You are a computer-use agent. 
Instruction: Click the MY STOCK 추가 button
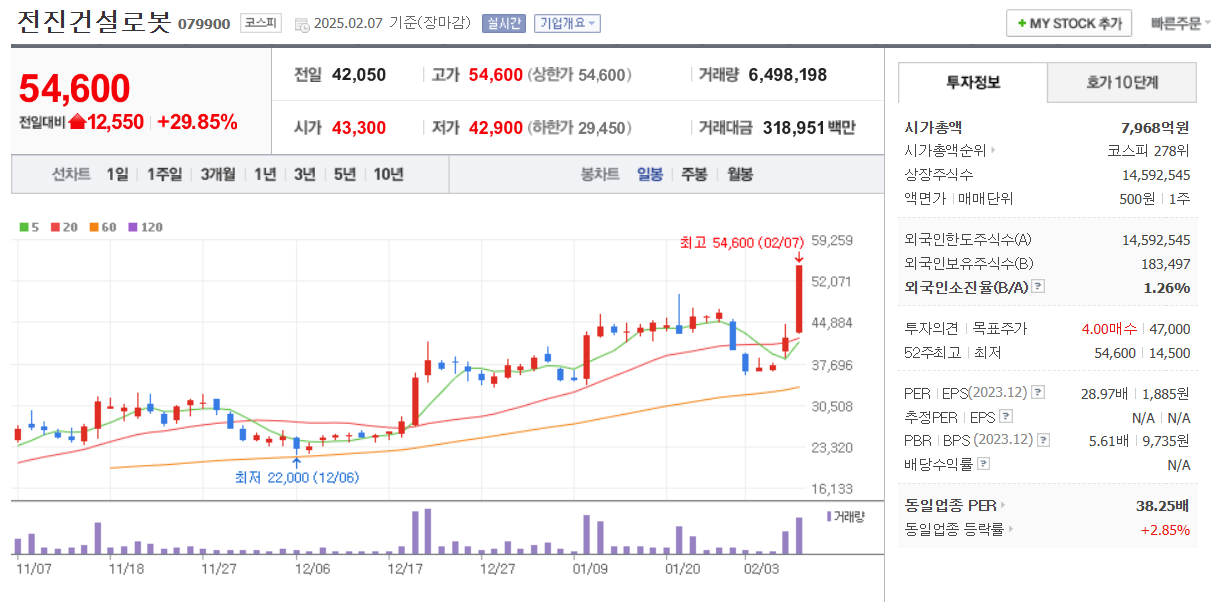pyautogui.click(x=1069, y=23)
